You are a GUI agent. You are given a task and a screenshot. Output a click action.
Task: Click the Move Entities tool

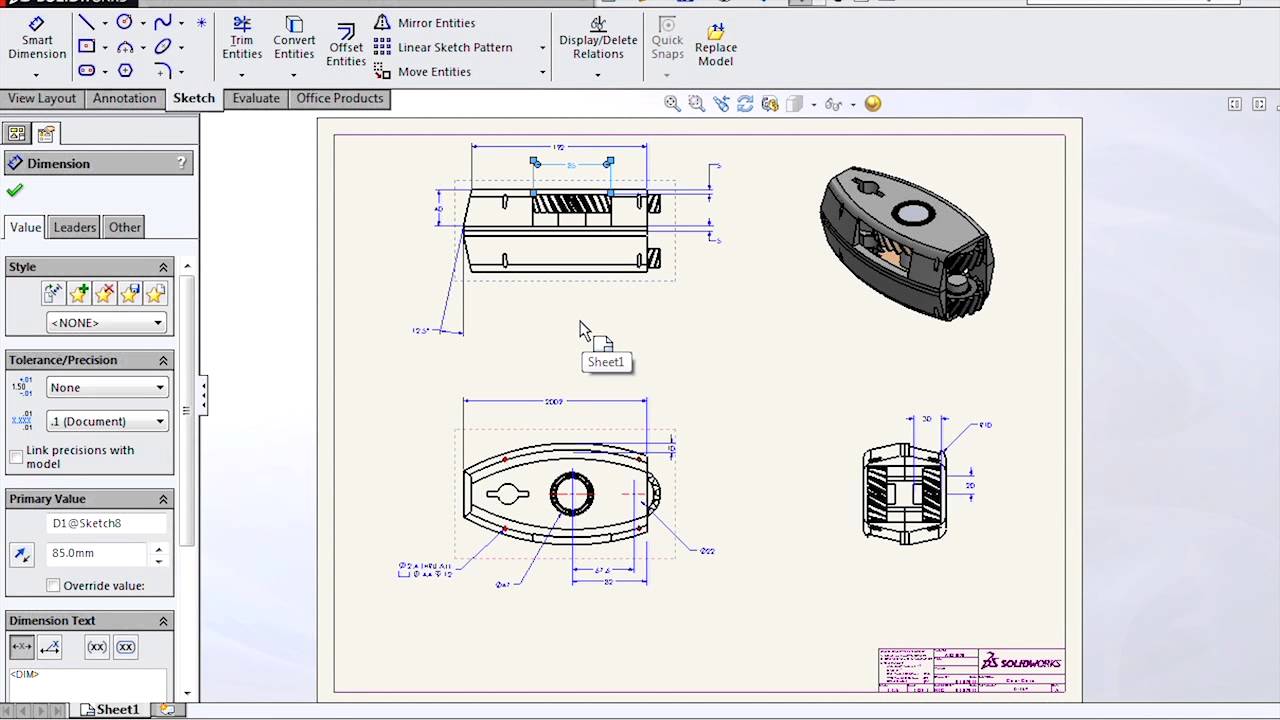(x=422, y=72)
